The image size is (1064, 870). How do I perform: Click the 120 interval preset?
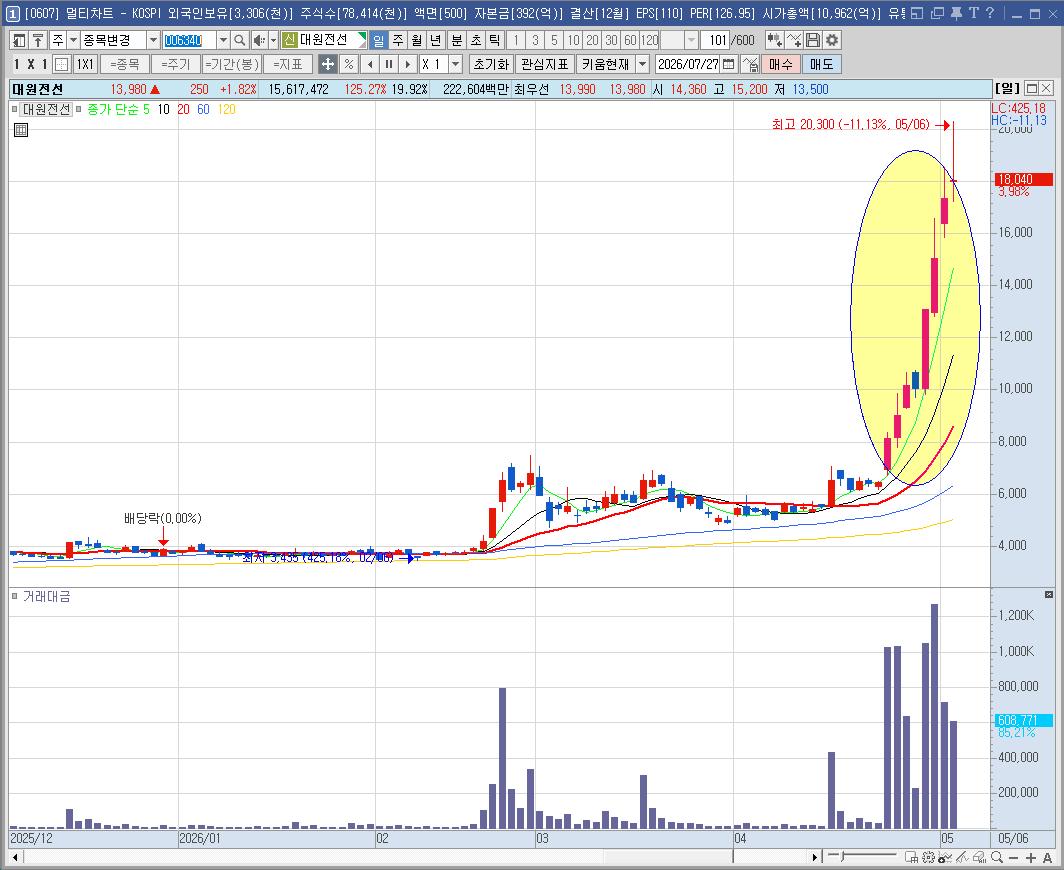click(x=649, y=41)
